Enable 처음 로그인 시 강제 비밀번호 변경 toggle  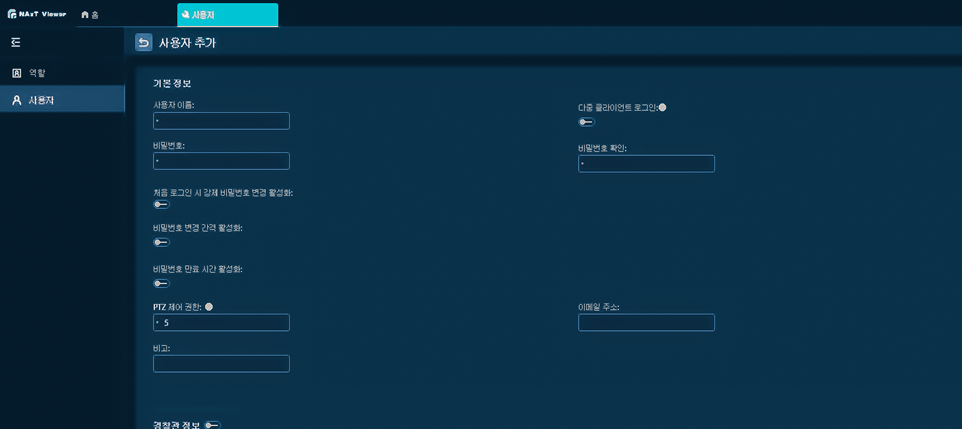[161, 204]
